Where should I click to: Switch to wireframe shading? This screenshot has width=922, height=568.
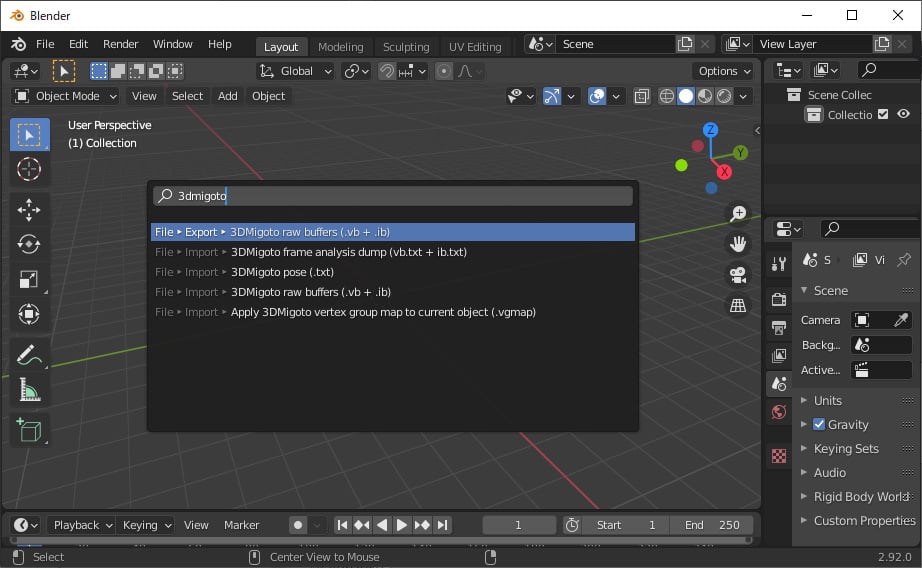[666, 96]
